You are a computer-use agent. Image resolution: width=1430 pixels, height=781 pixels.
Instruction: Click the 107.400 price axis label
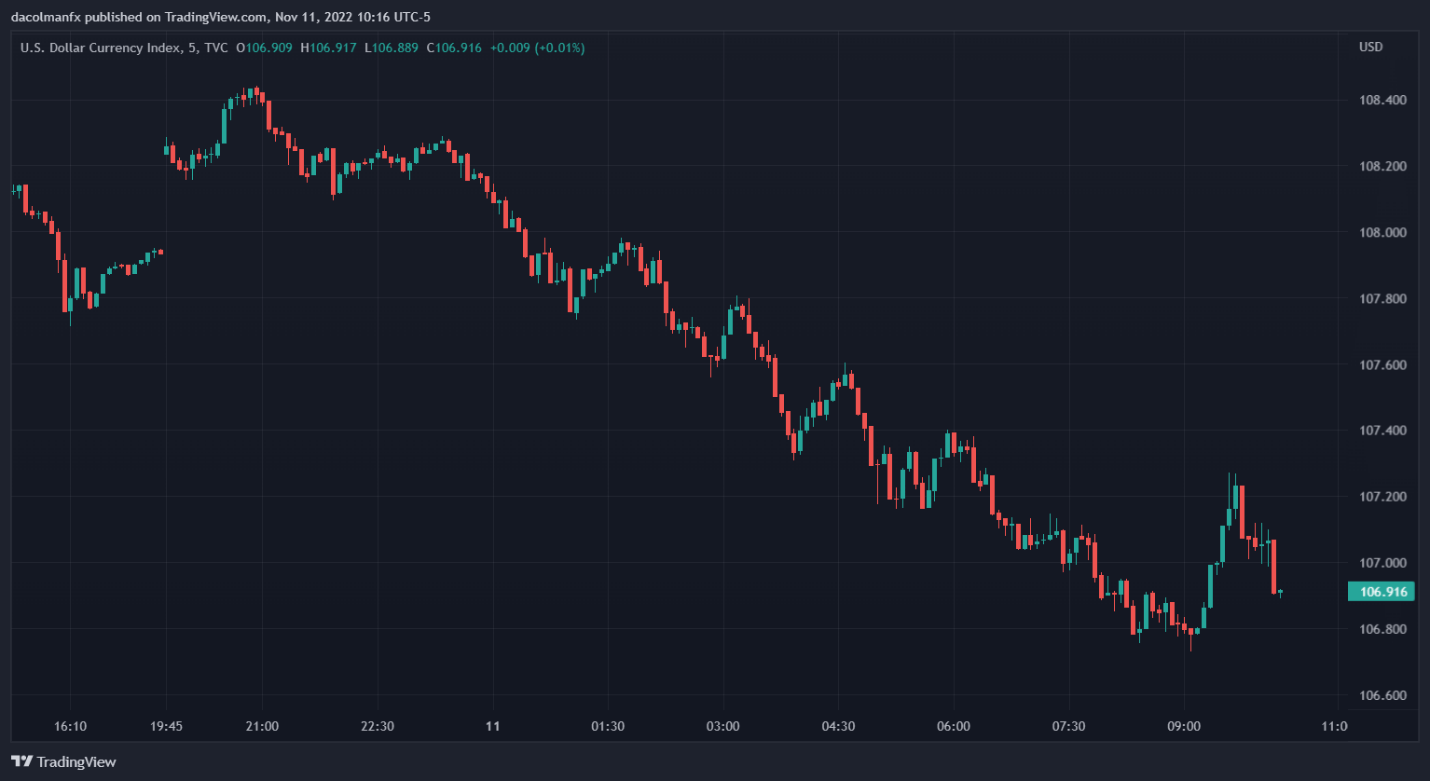click(1385, 430)
